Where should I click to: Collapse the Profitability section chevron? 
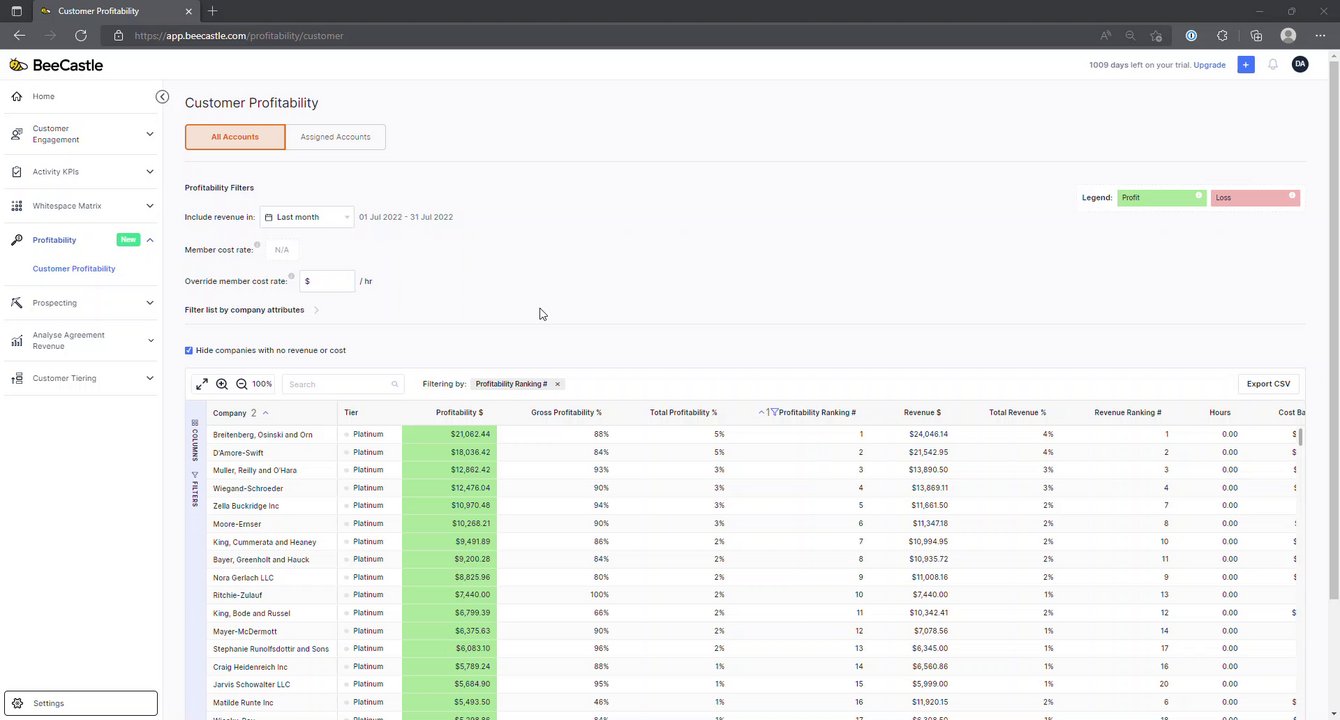150,240
